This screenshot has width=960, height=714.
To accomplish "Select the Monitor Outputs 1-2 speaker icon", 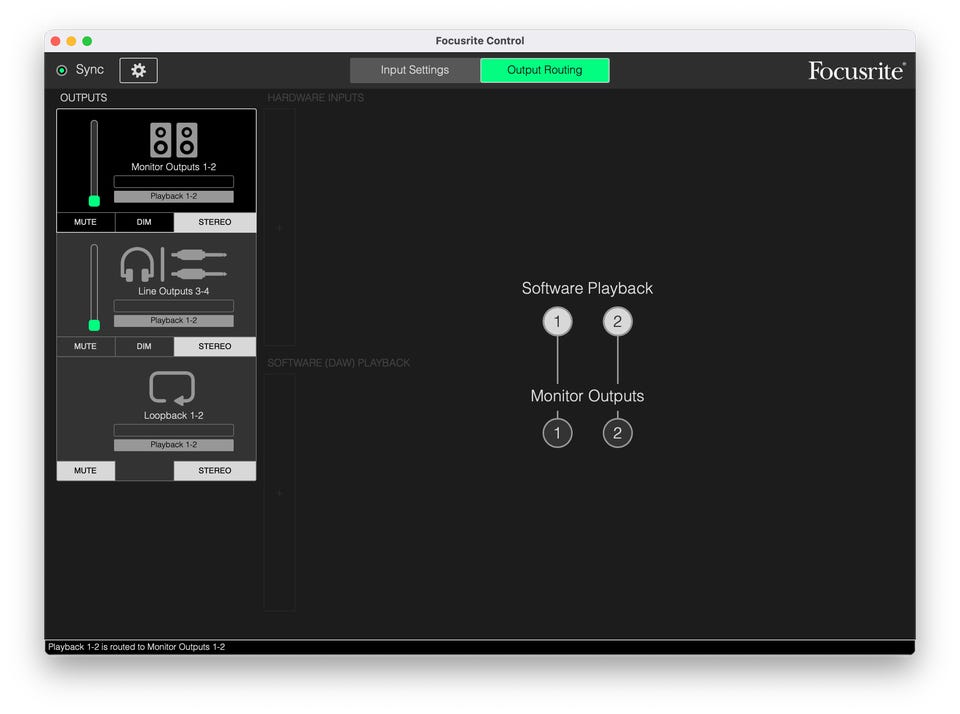I will click(x=174, y=140).
